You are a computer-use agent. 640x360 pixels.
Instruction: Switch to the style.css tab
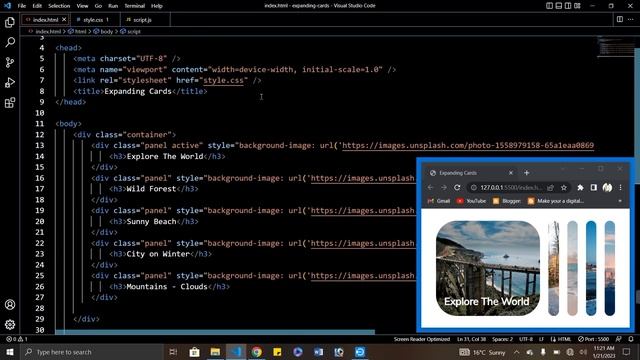pos(96,20)
